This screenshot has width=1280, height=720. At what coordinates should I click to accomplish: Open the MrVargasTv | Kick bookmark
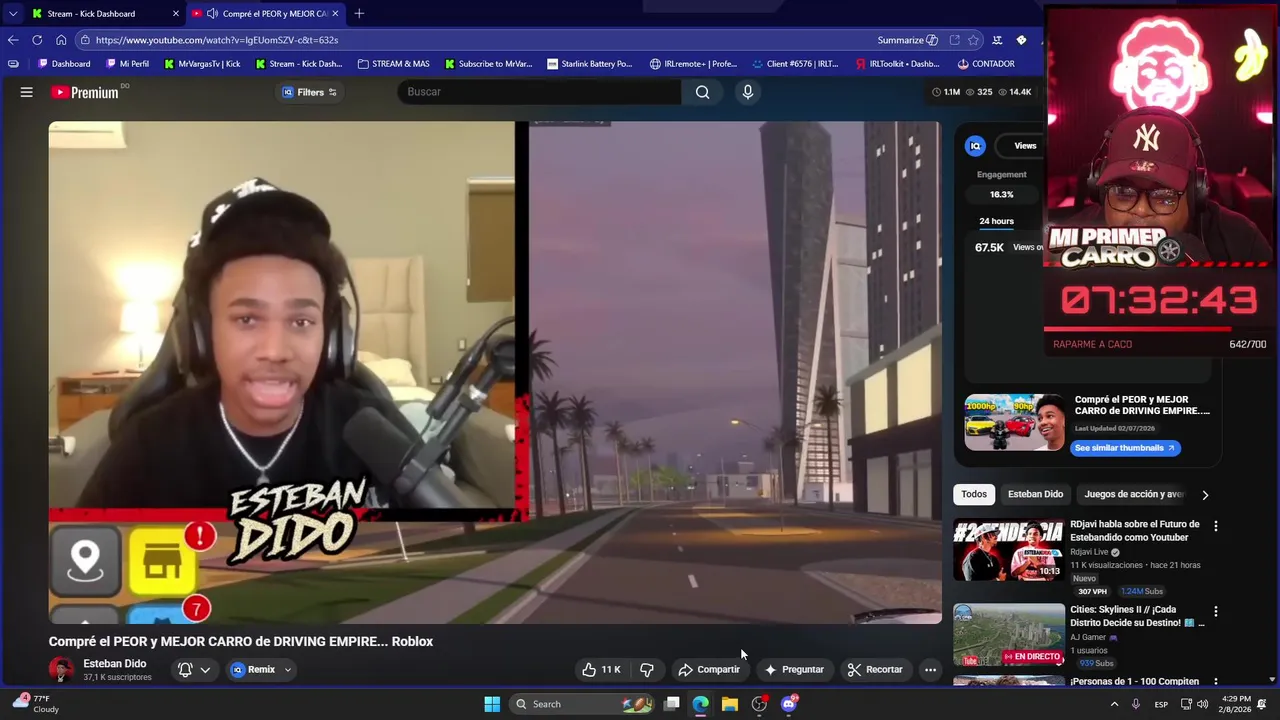click(x=201, y=64)
